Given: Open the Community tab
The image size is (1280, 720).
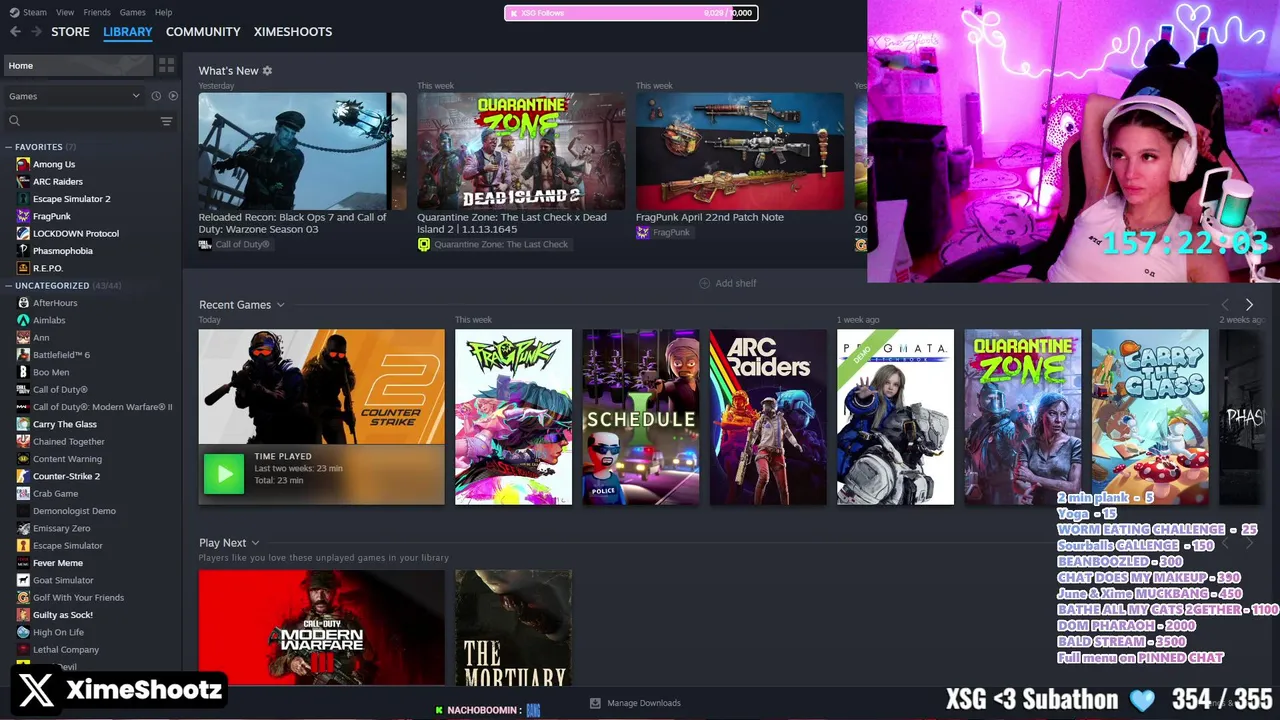Looking at the screenshot, I should [203, 32].
